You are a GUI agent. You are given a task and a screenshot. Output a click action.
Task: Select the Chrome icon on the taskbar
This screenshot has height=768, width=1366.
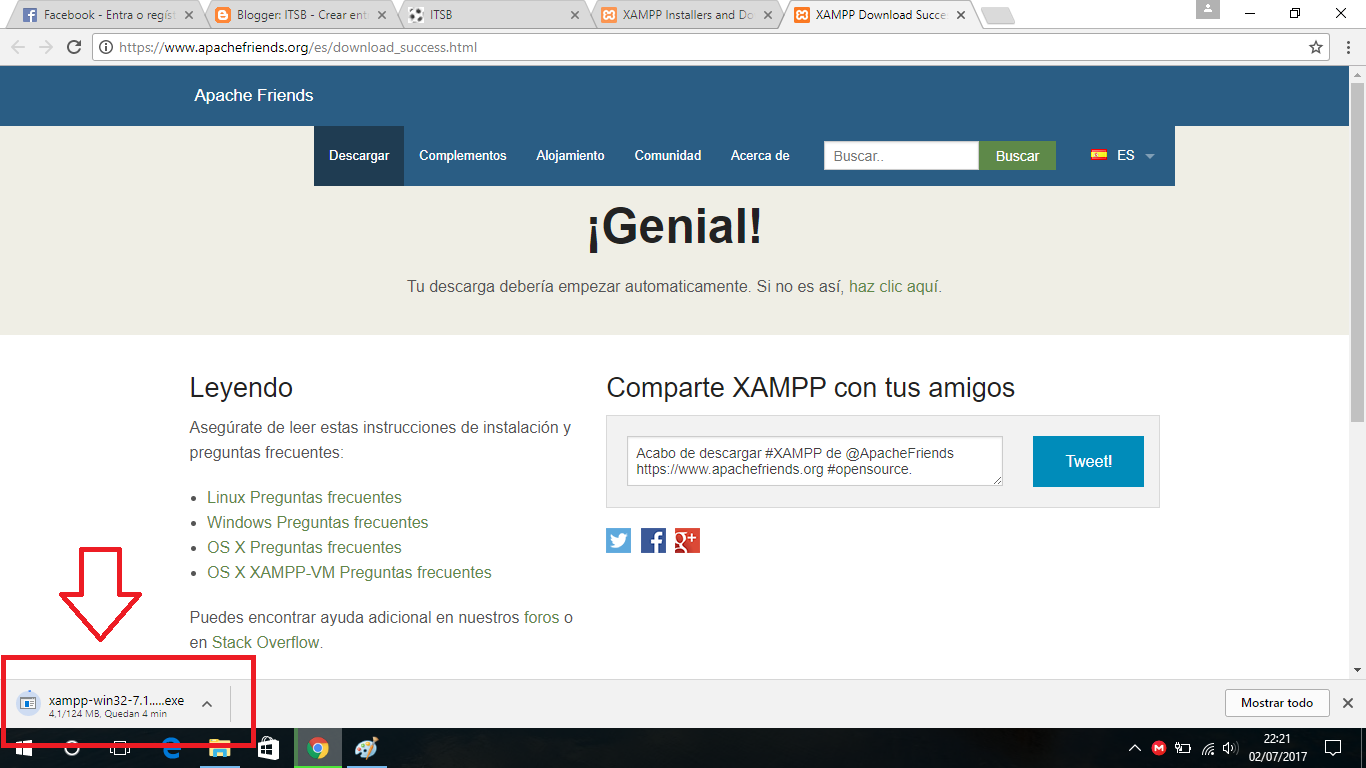[x=317, y=747]
